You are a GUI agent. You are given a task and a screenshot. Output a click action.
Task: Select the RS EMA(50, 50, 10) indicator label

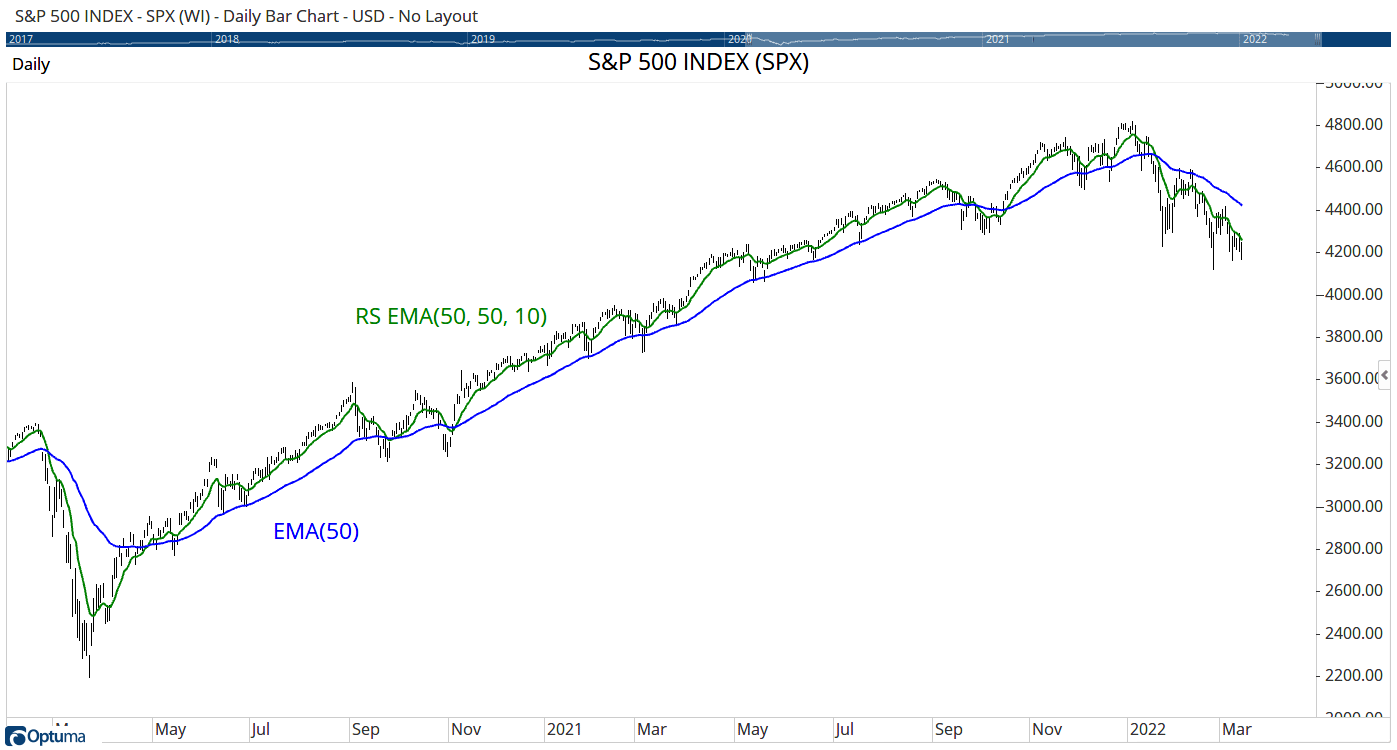(x=451, y=317)
